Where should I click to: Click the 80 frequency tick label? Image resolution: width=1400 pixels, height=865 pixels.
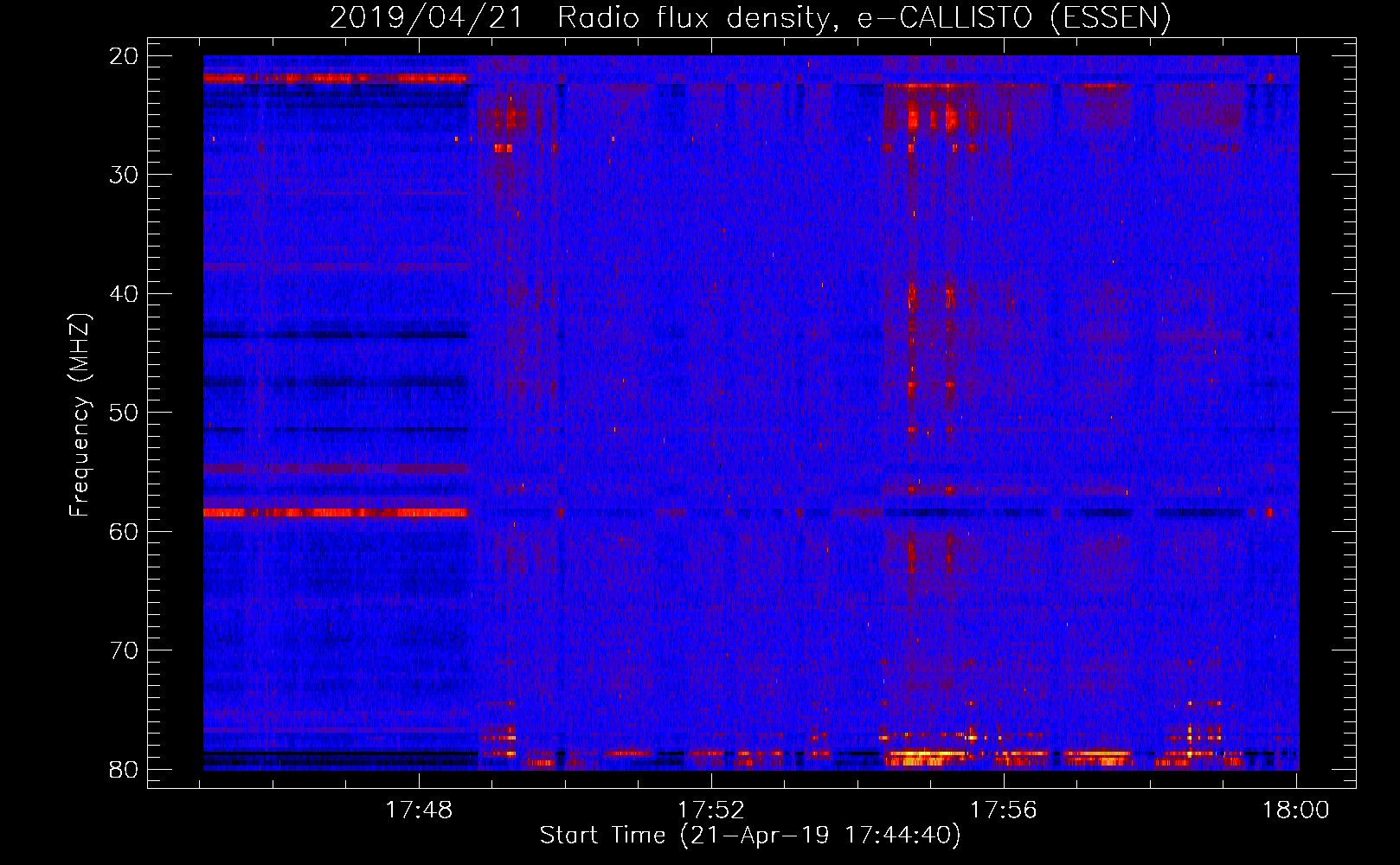(x=124, y=769)
